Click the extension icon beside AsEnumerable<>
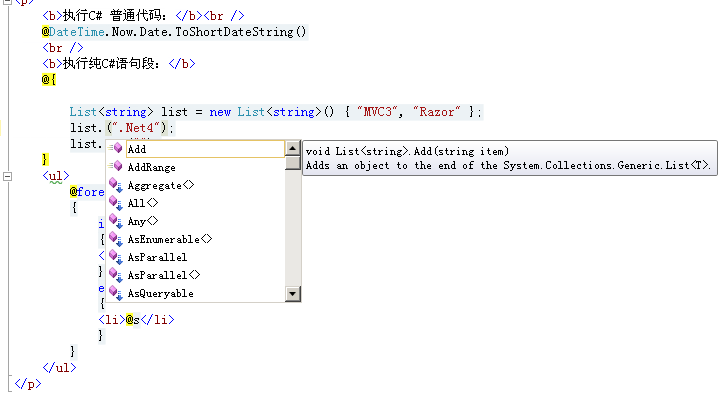This screenshot has width=728, height=397. (x=116, y=239)
